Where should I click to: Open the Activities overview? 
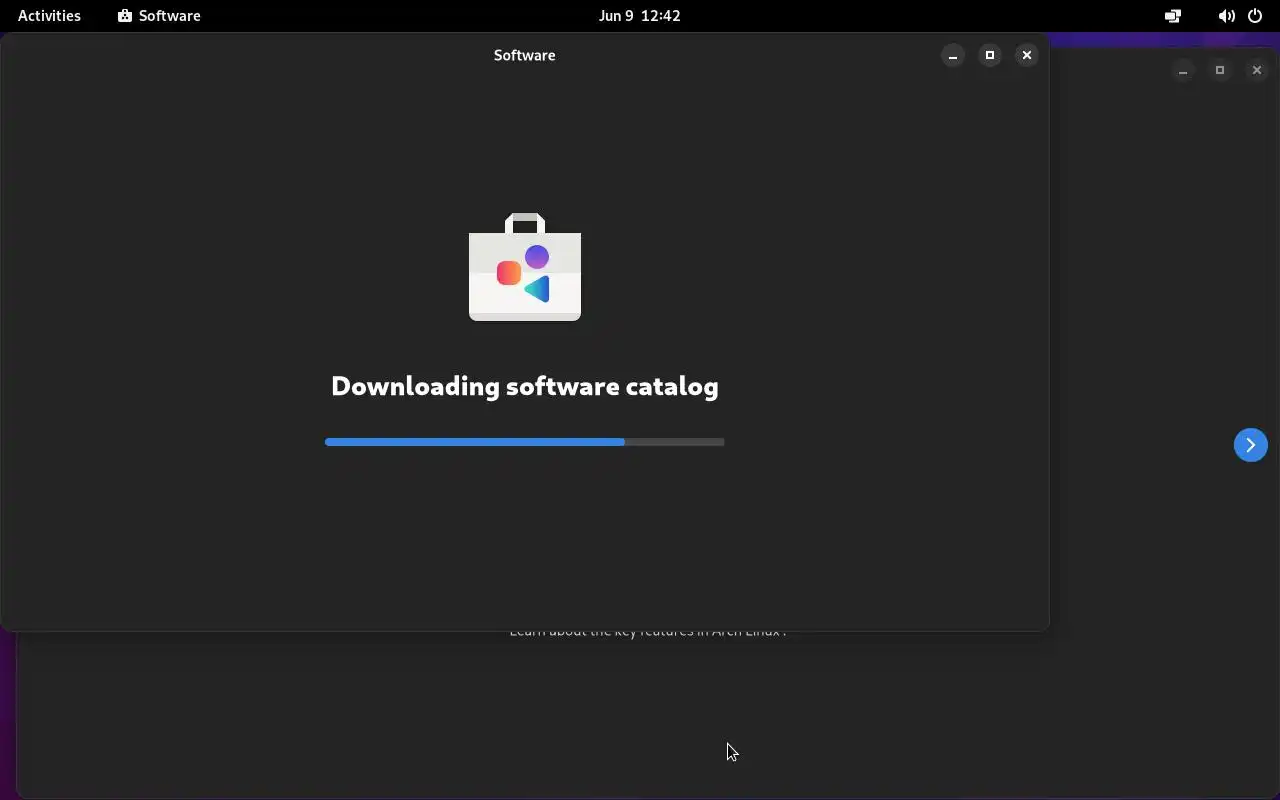(49, 16)
